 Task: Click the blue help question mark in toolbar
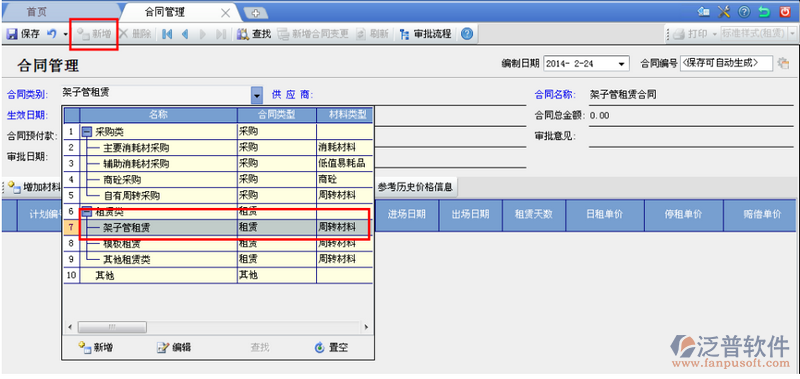coord(467,34)
